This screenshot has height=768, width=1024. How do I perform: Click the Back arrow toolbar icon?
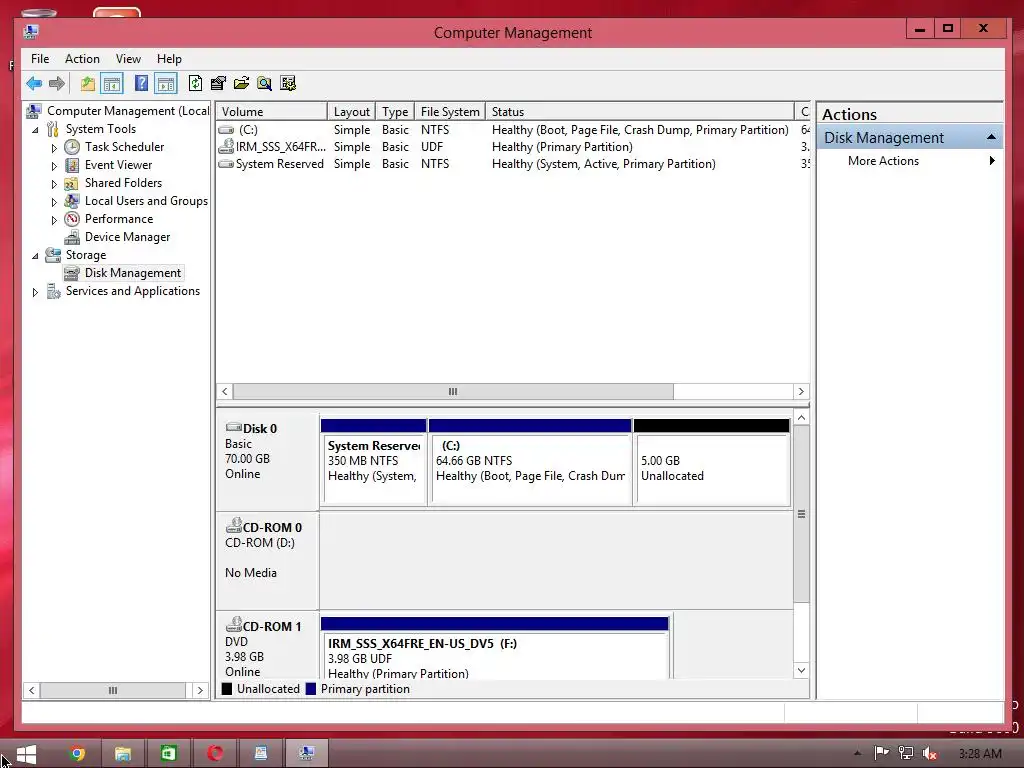(34, 84)
